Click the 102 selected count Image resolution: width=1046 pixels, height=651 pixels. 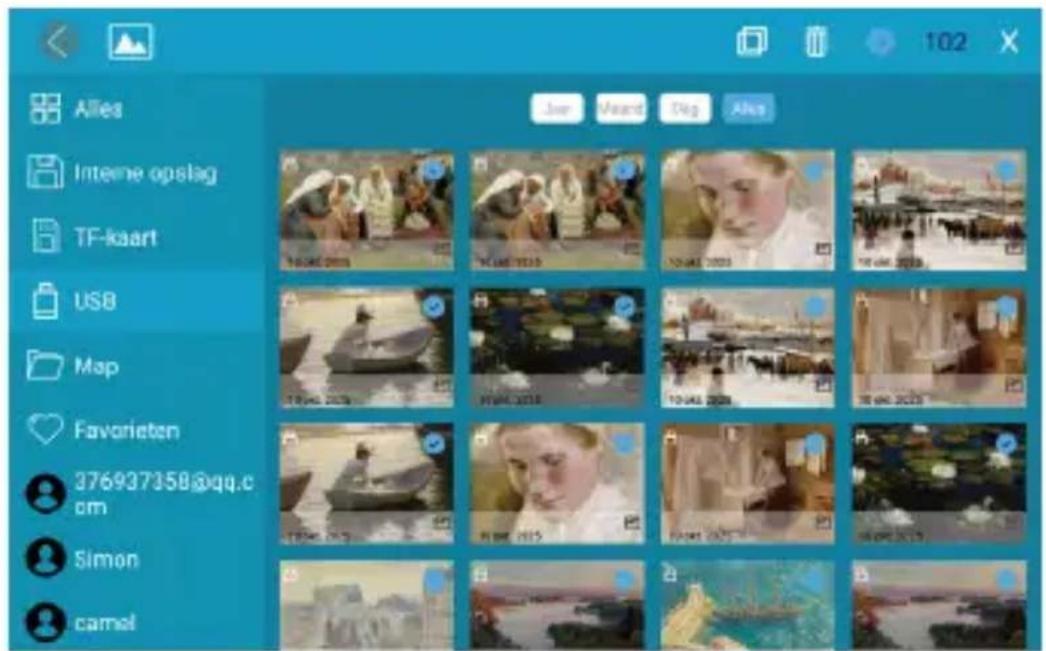point(946,42)
